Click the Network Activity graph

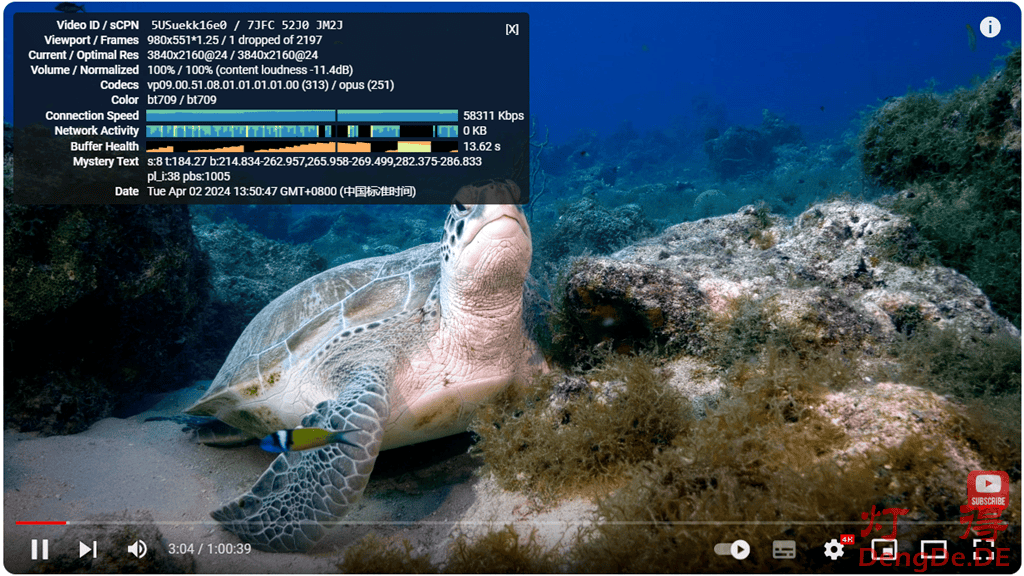pos(302,131)
